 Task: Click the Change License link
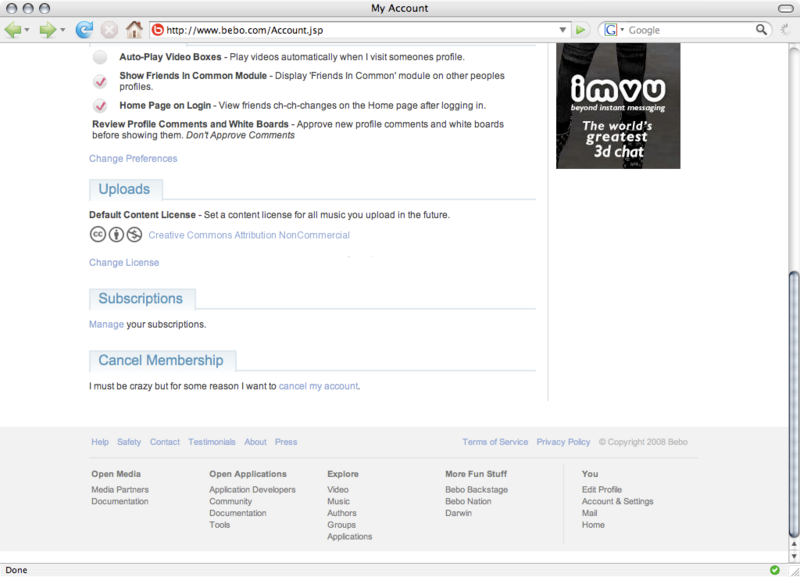tap(124, 263)
